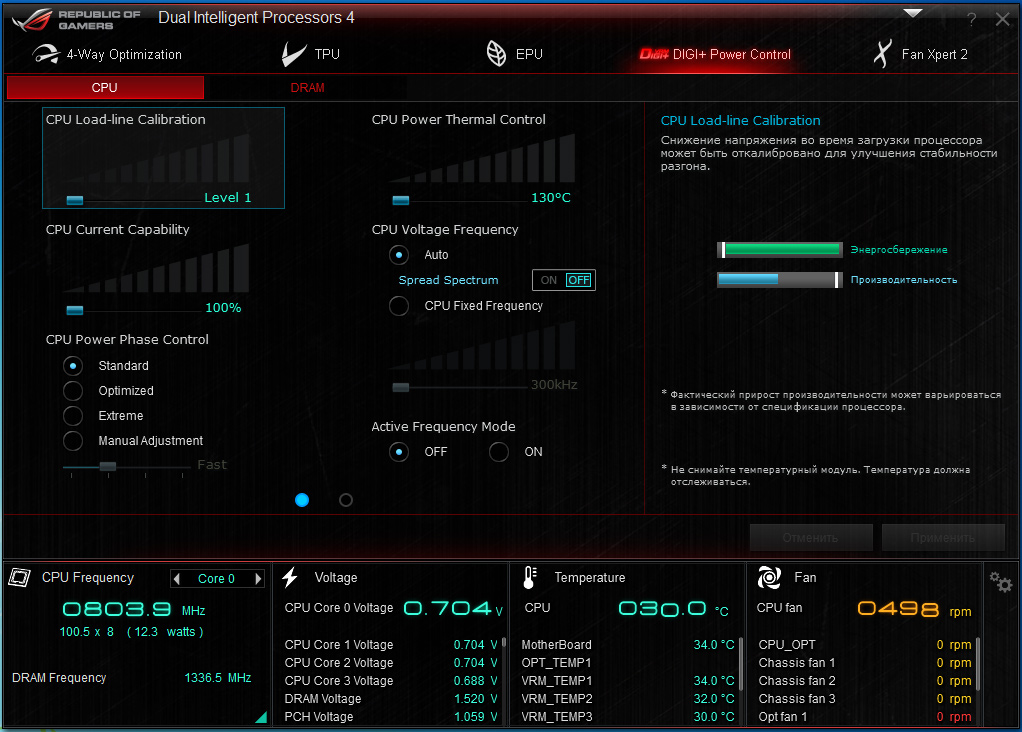
Task: Click the Core 0 selector label
Action: coord(216,579)
